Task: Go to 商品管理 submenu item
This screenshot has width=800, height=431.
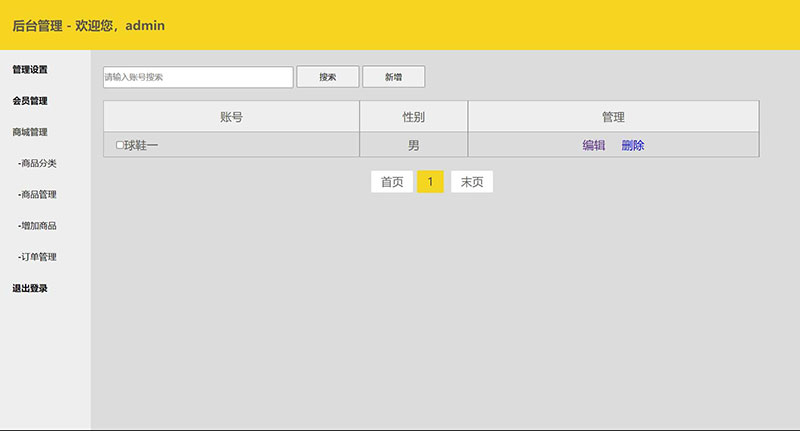Action: point(38,194)
